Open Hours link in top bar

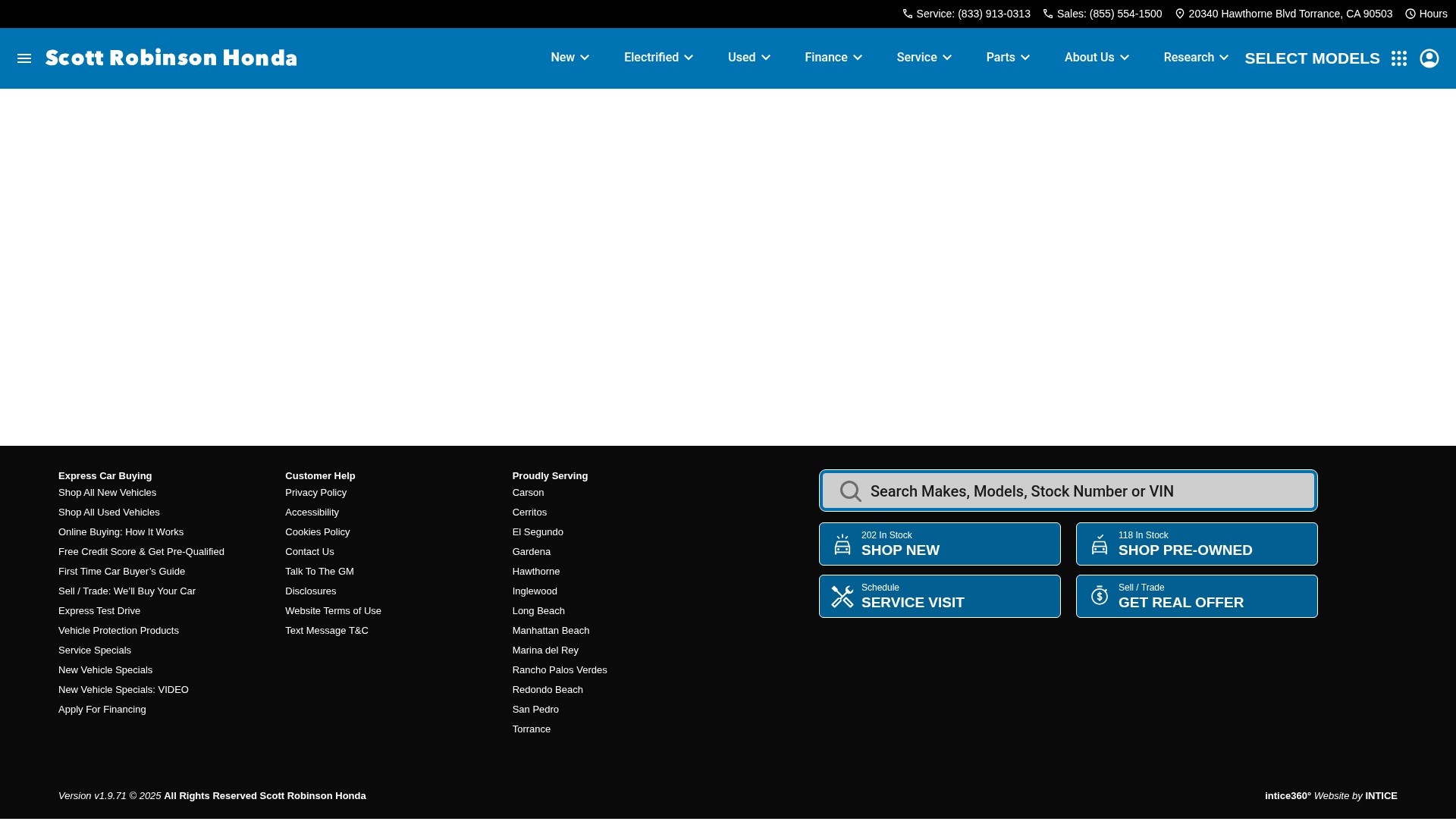click(x=1433, y=14)
